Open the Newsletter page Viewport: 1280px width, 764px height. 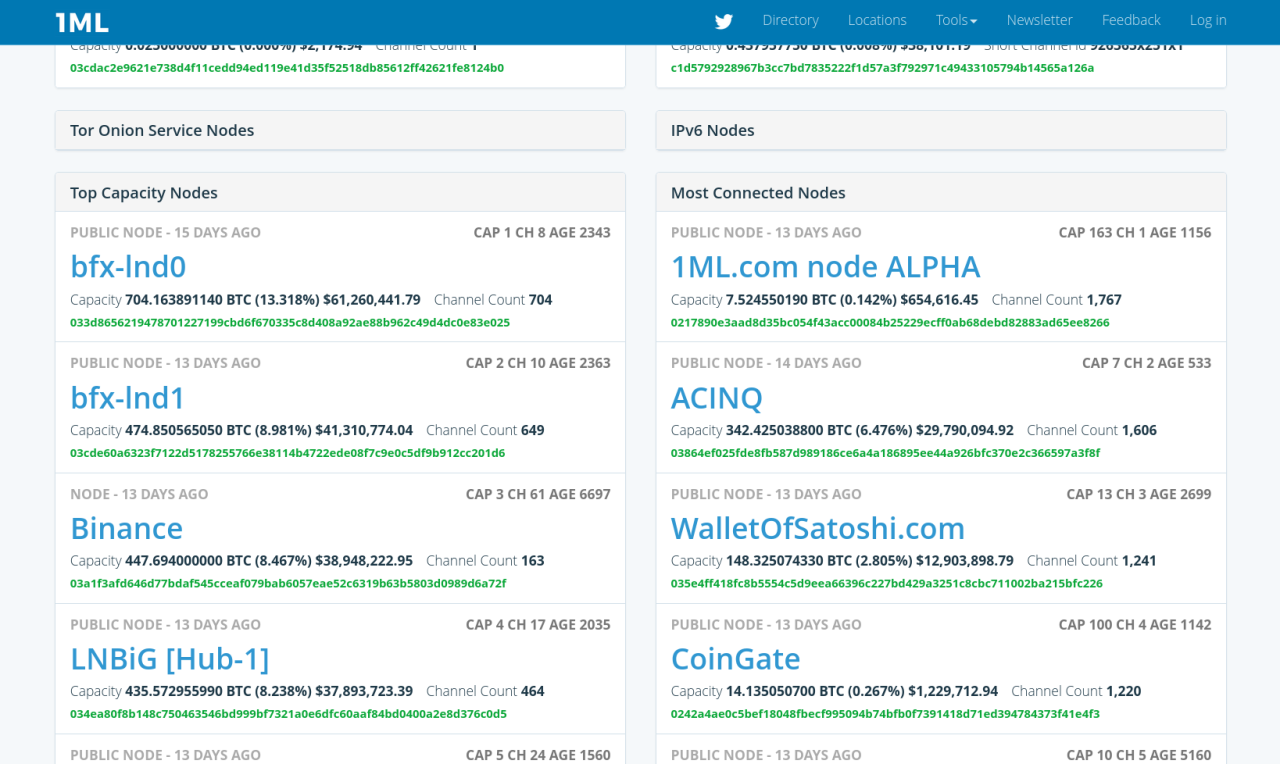pos(1039,20)
